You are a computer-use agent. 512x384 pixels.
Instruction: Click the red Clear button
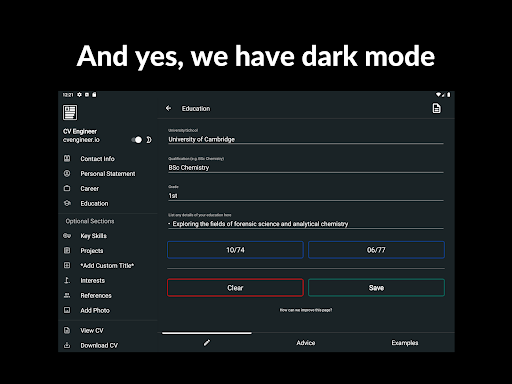tap(235, 288)
